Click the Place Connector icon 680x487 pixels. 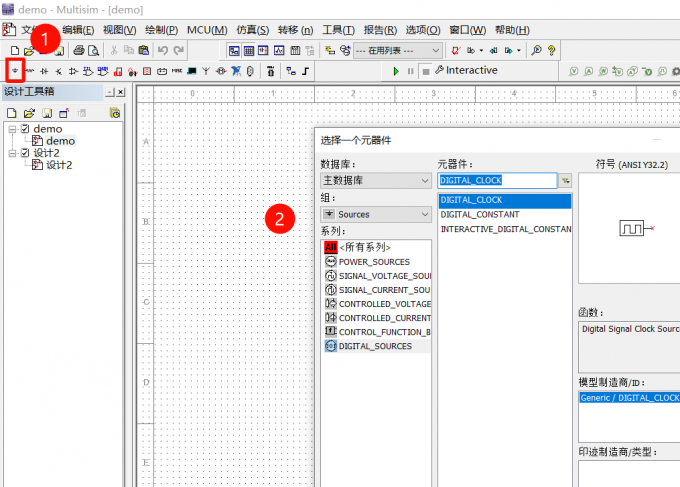250,71
